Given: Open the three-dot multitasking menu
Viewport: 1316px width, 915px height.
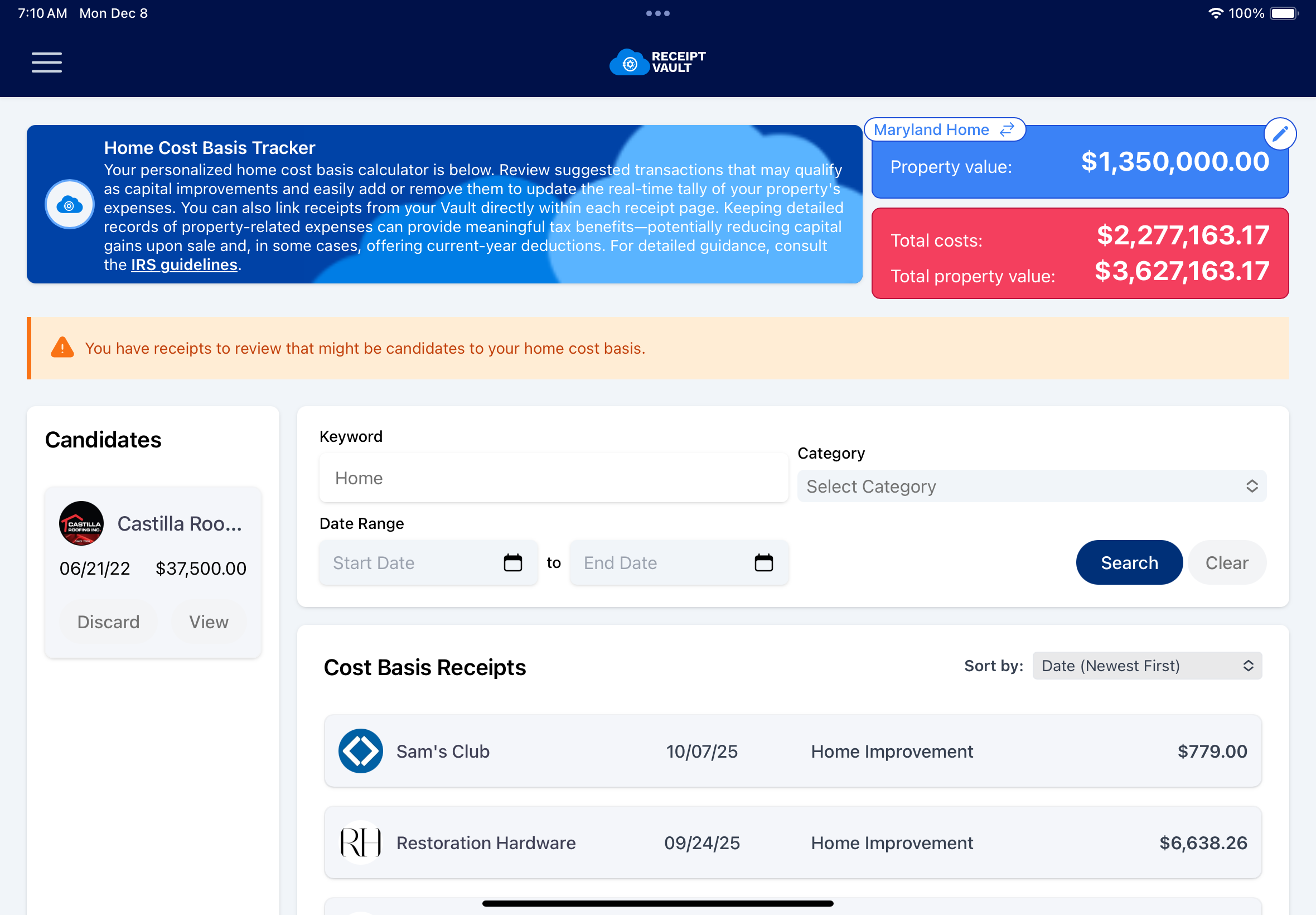Looking at the screenshot, I should (x=657, y=13).
